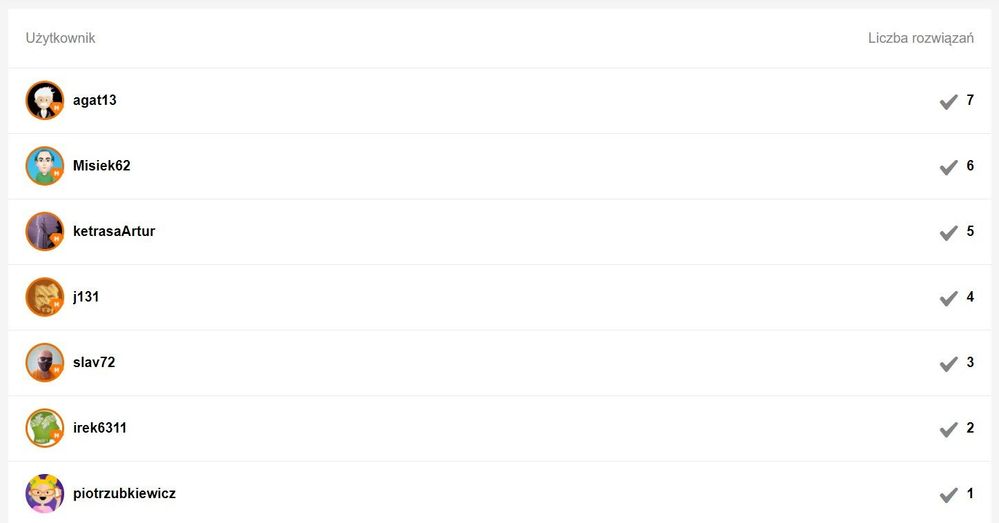Click j131's avatar icon

[45, 297]
